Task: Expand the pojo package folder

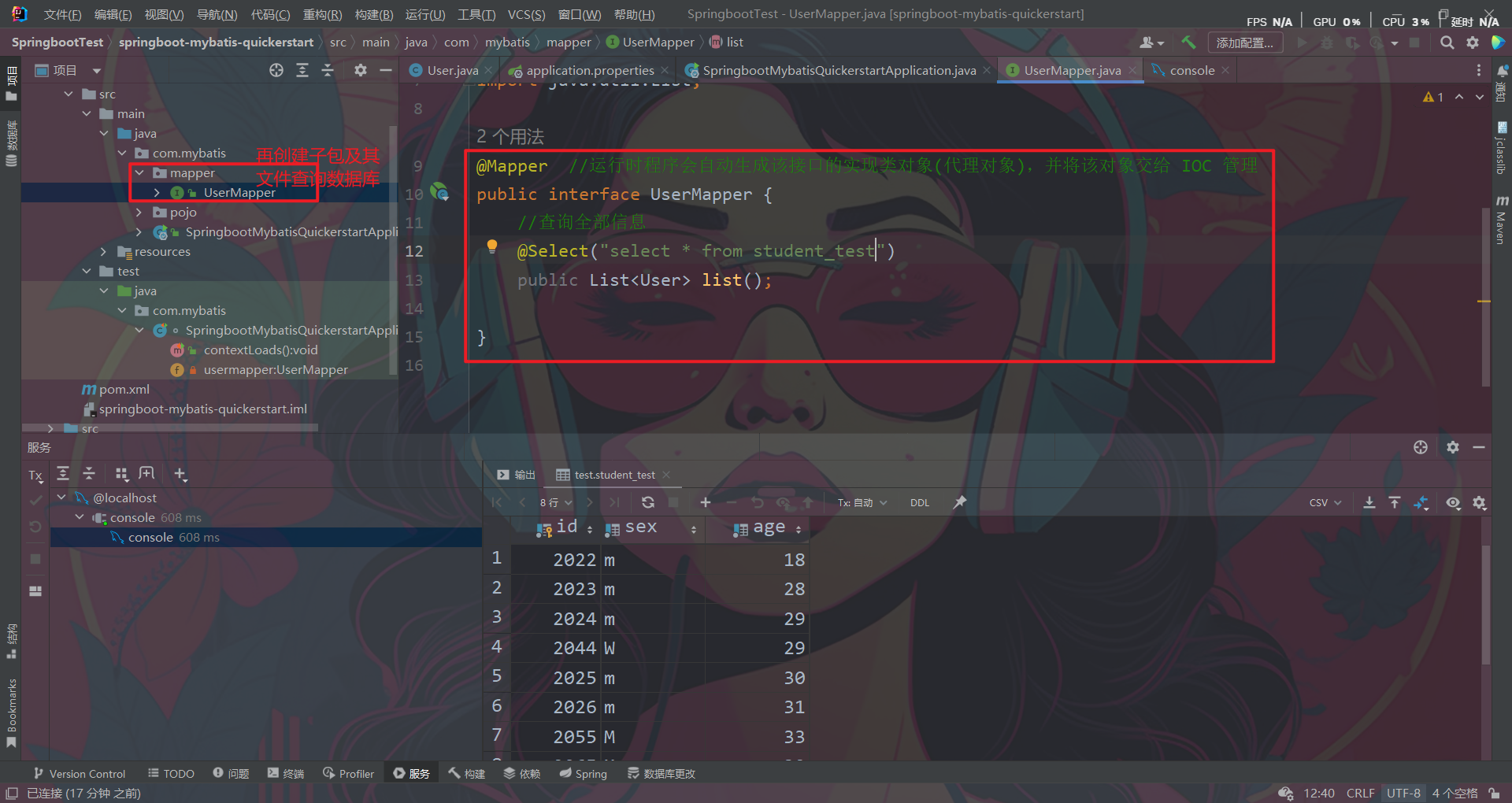Action: [139, 212]
